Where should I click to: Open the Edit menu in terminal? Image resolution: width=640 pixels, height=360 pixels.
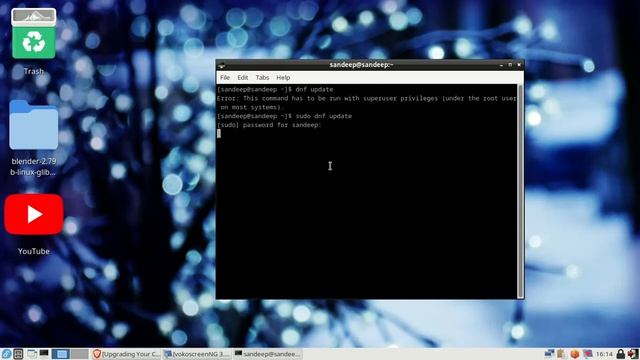tap(242, 78)
